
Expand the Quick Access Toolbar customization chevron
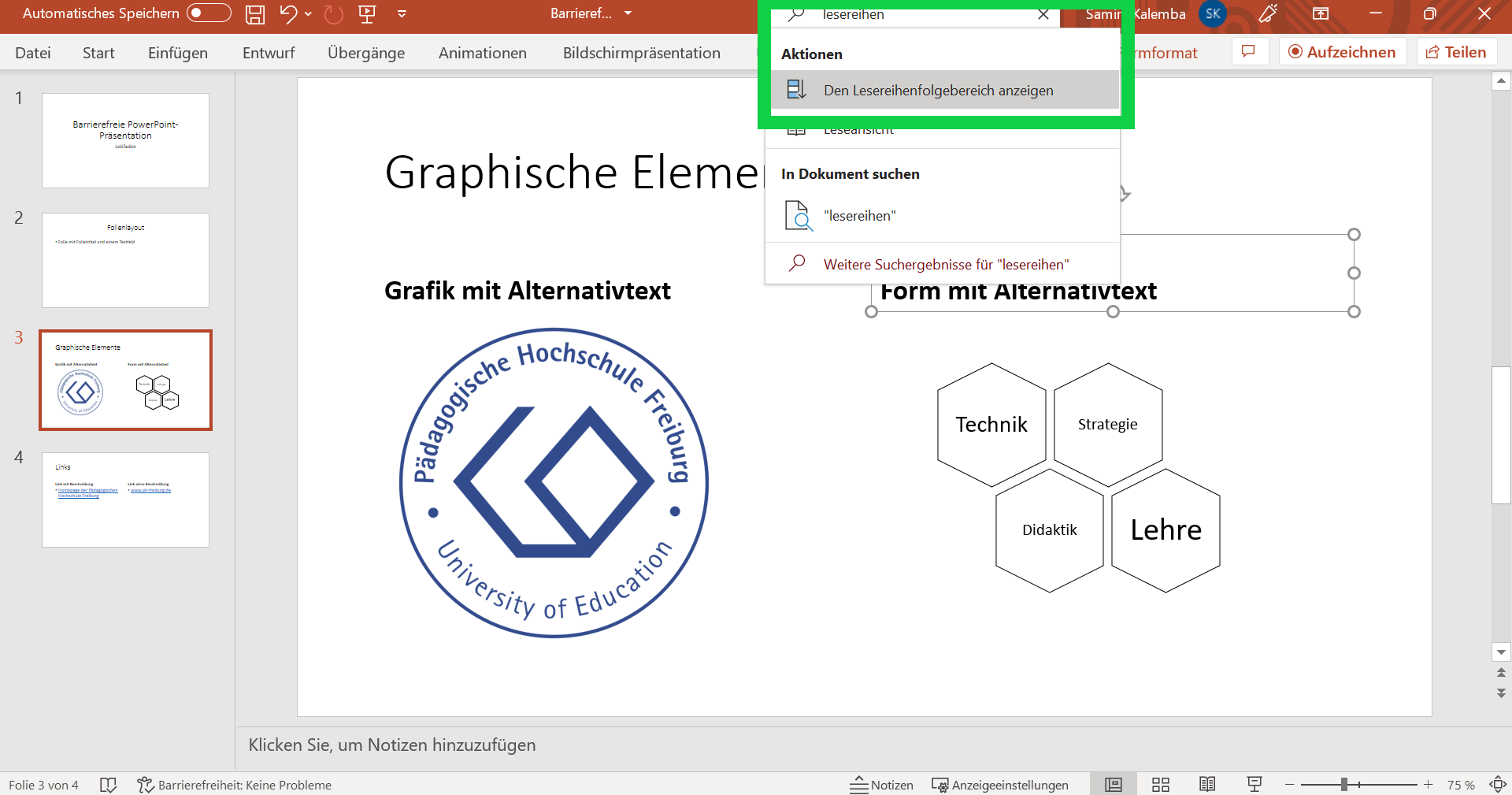(402, 13)
